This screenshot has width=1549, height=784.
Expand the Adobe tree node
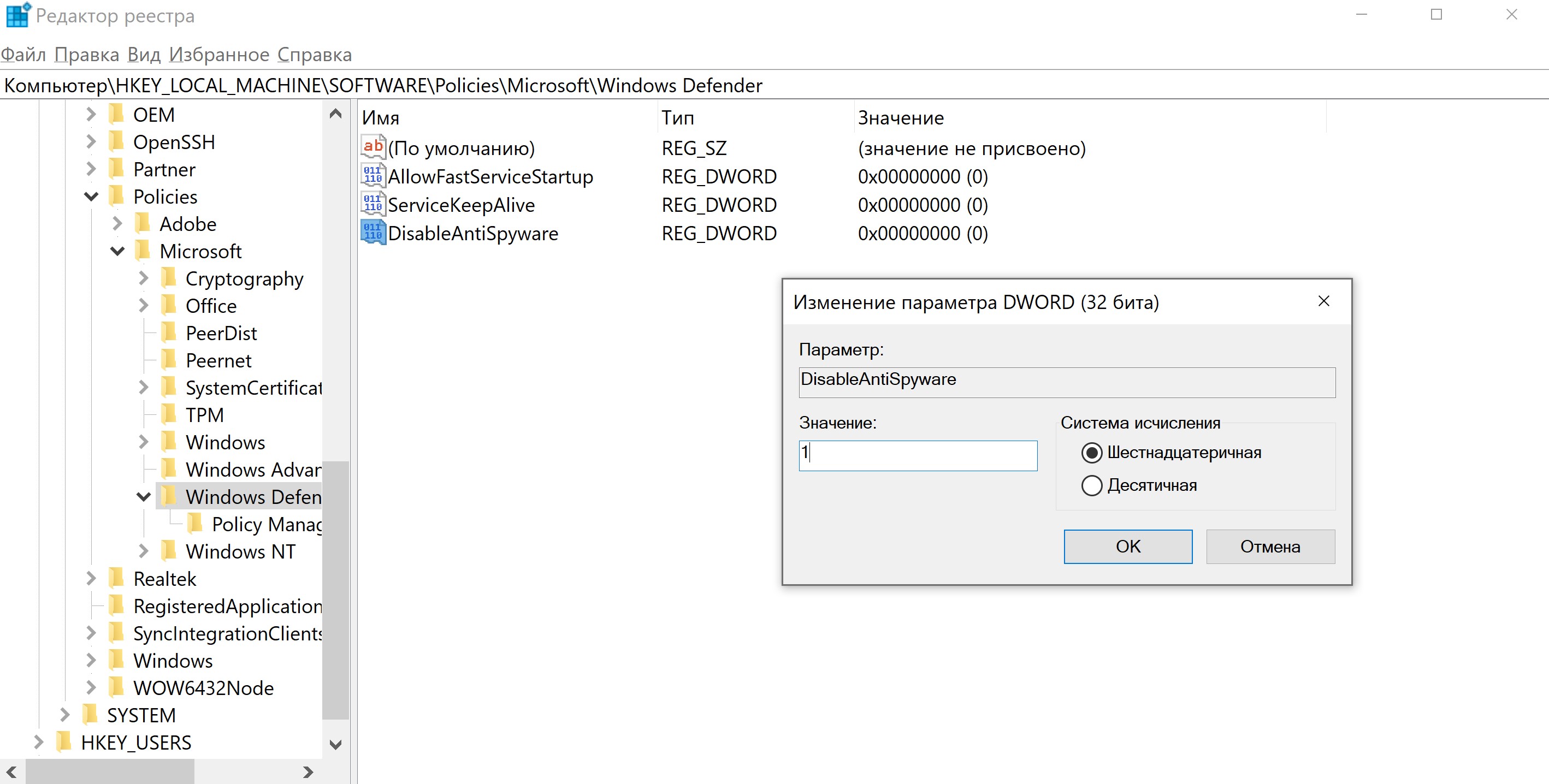(117, 223)
